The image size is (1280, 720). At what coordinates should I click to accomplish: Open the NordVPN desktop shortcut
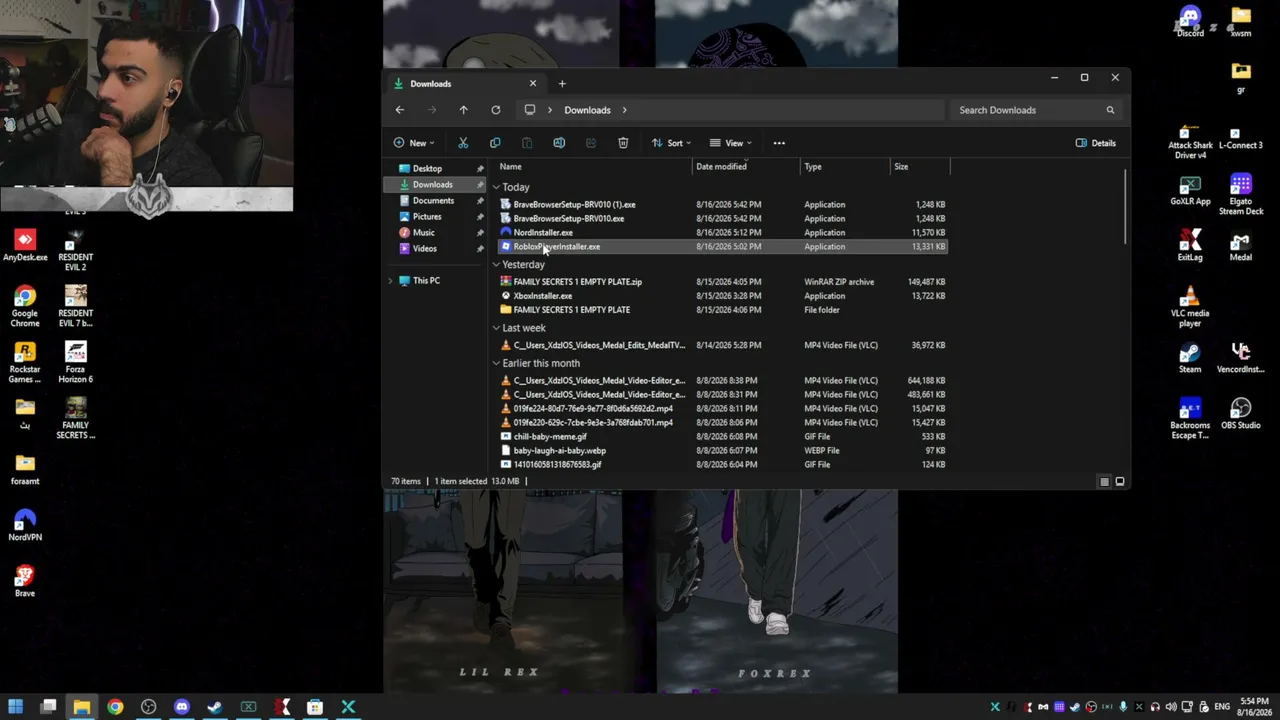click(25, 525)
